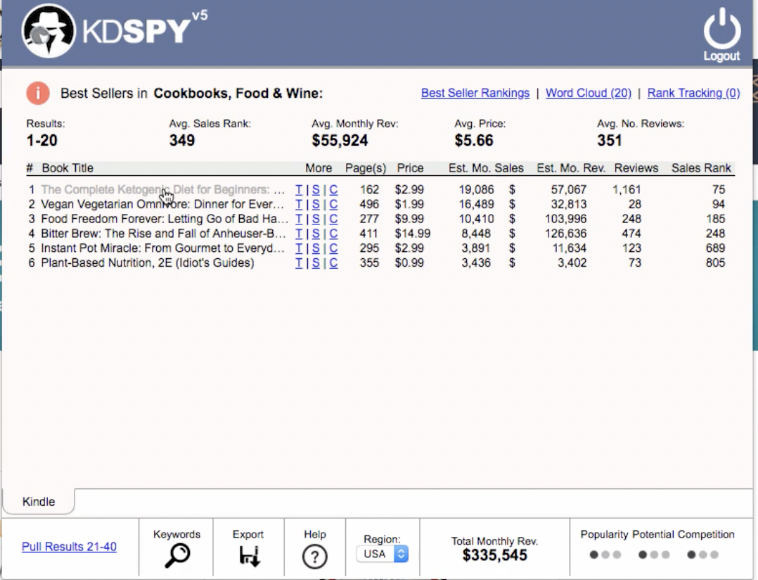The height and width of the screenshot is (580, 758).
Task: Open Plant-Based Nutrition, 2E book title
Action: [x=147, y=262]
